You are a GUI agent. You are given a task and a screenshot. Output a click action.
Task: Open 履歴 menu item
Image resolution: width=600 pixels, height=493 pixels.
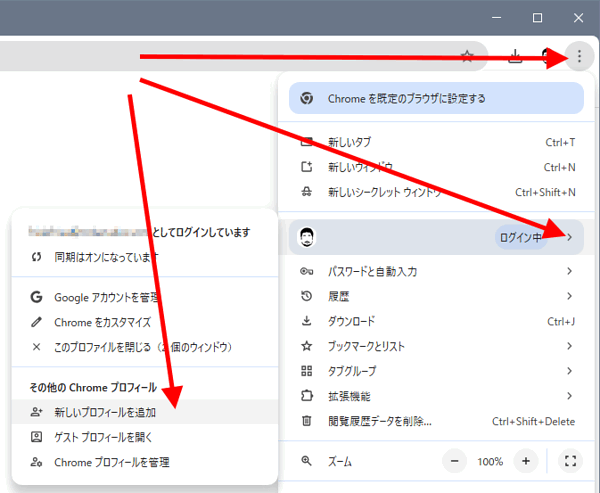tap(436, 296)
